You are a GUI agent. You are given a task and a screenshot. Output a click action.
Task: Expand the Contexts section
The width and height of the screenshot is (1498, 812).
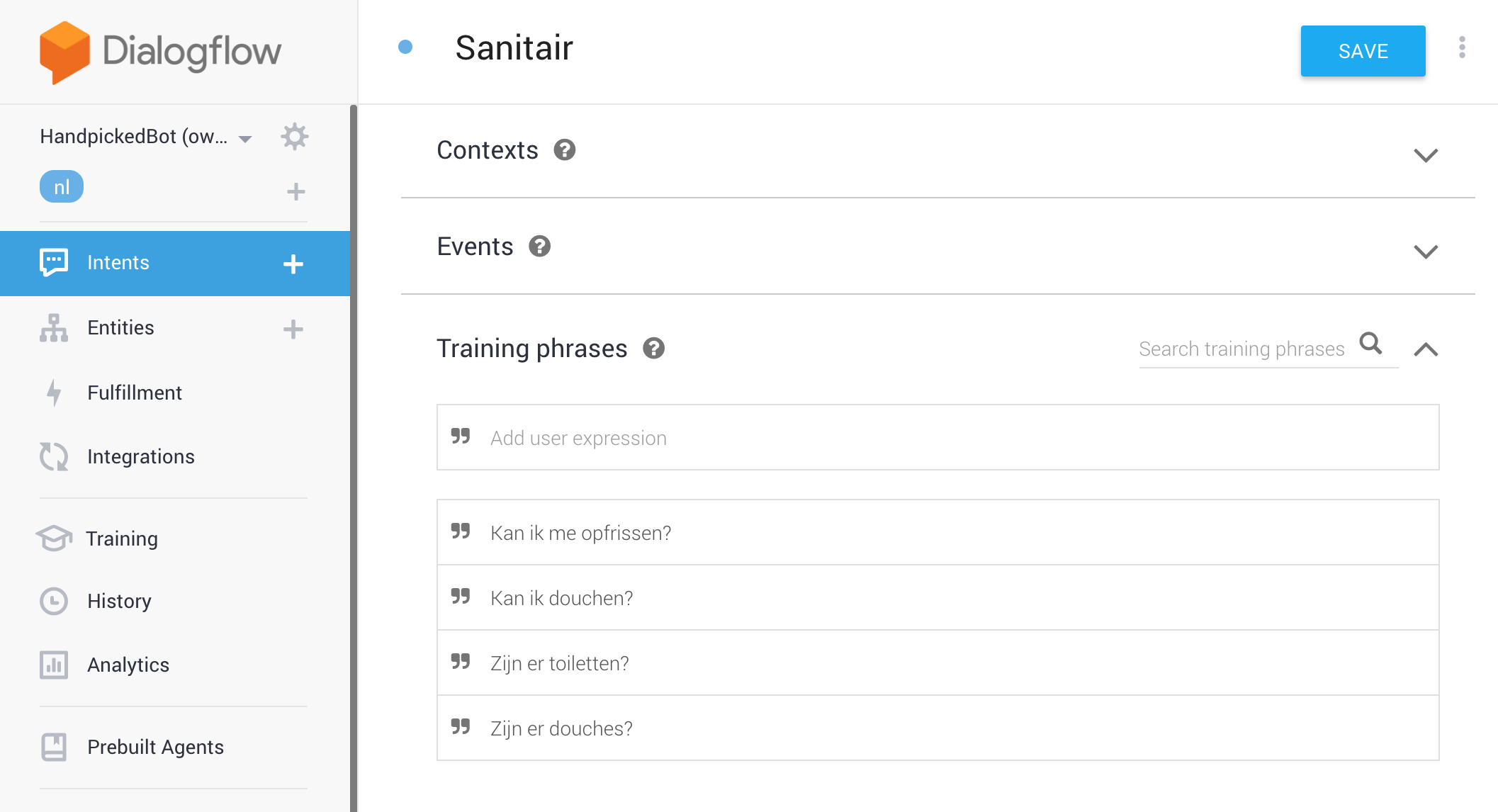pos(1425,155)
